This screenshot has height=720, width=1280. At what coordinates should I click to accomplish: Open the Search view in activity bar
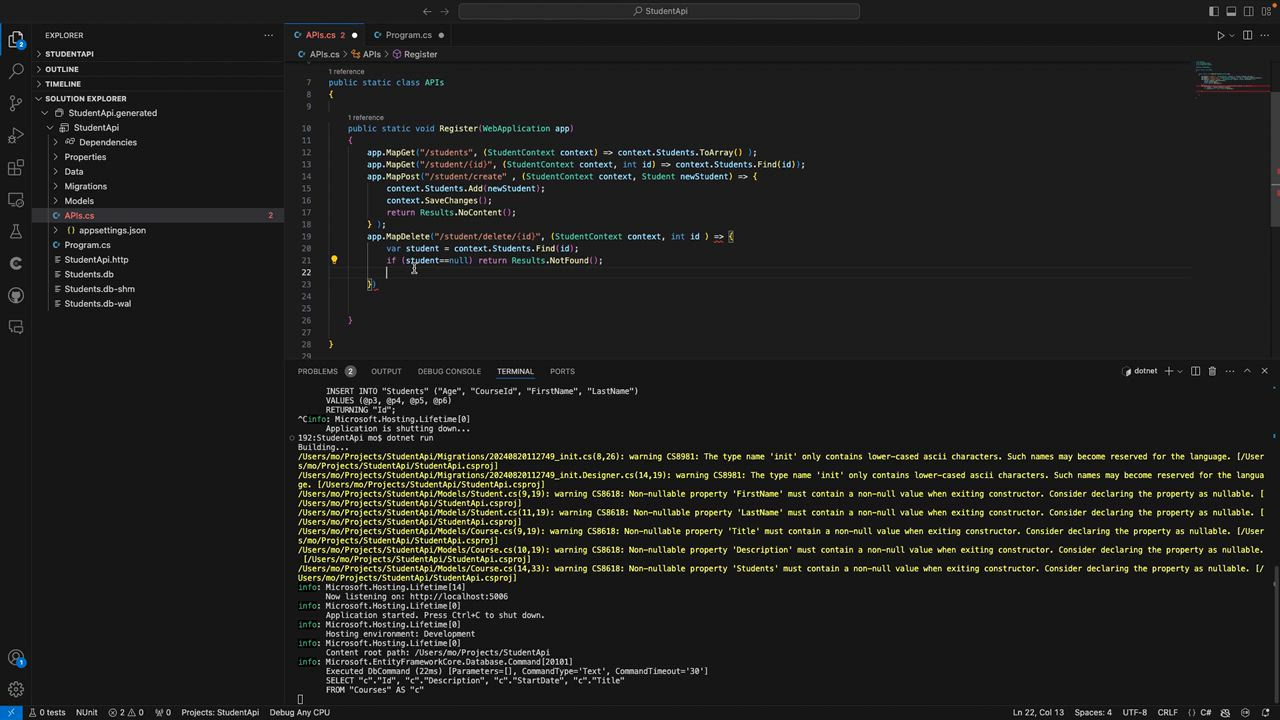point(16,72)
